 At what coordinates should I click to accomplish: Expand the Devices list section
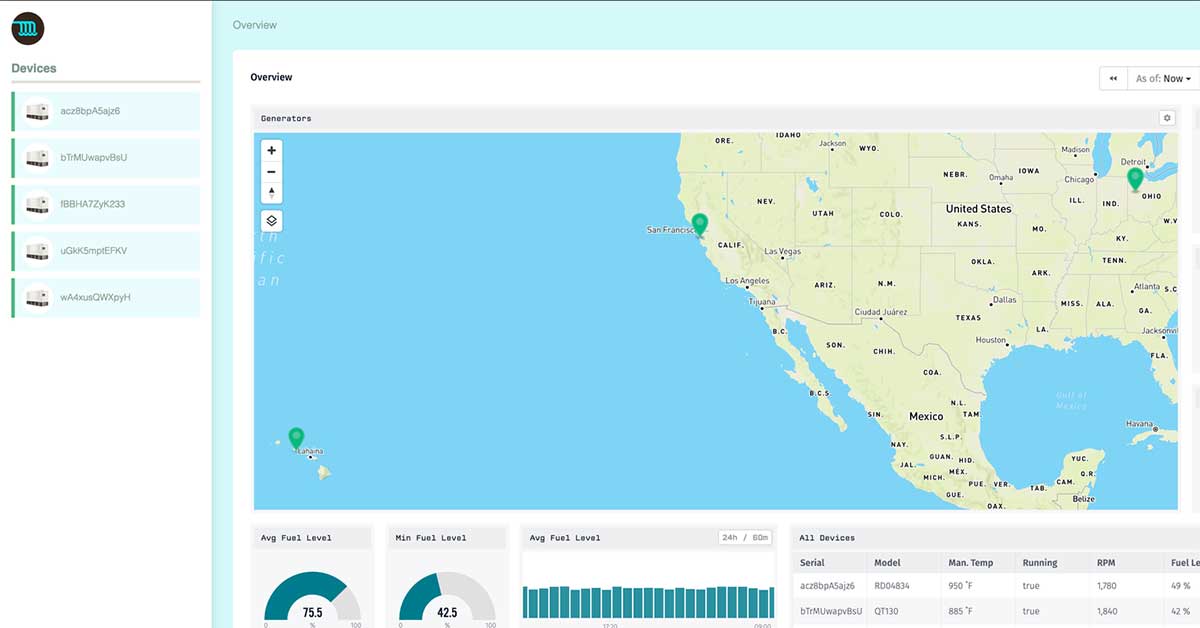(x=33, y=68)
